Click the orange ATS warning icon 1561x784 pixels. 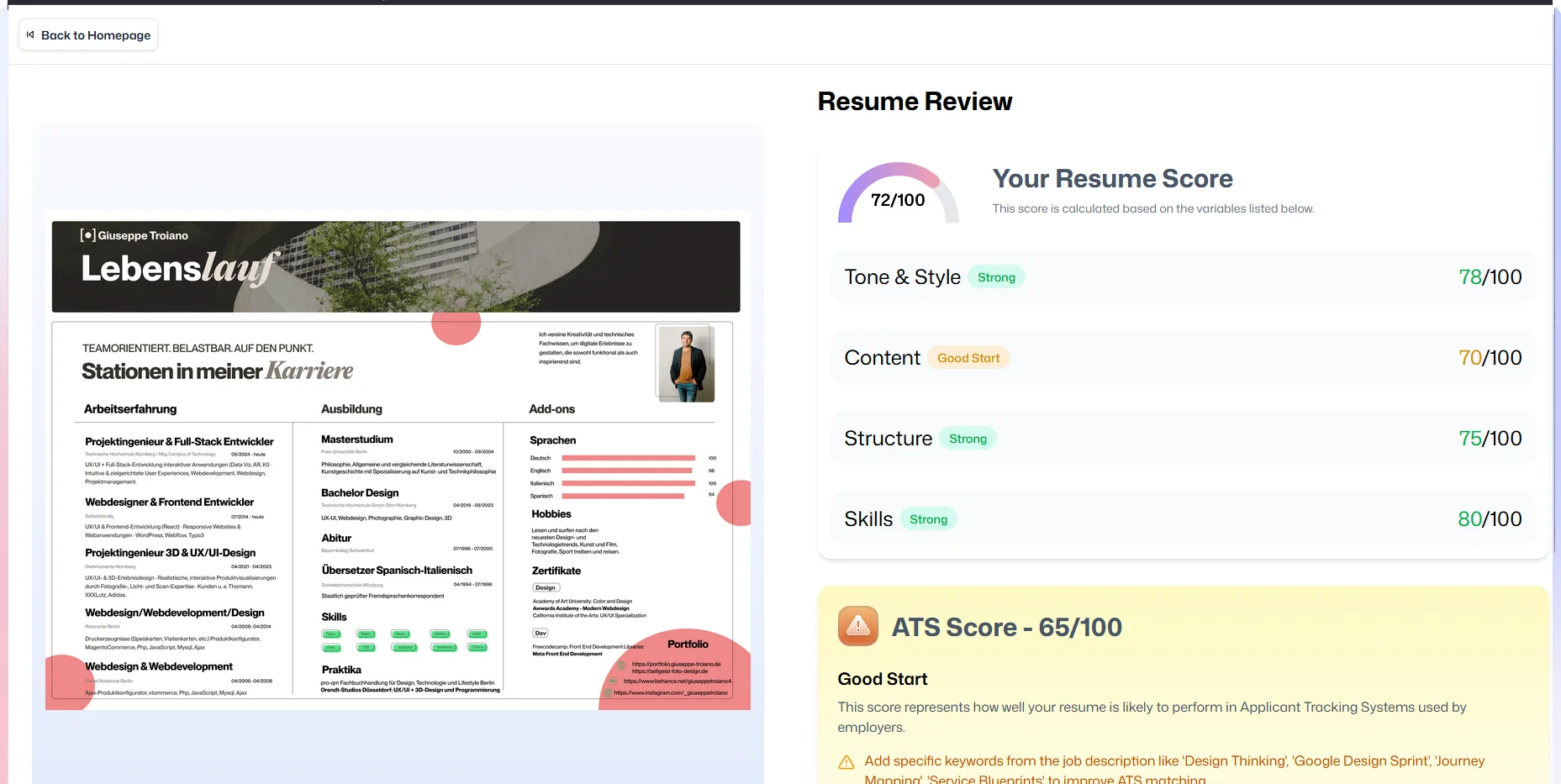click(x=857, y=626)
